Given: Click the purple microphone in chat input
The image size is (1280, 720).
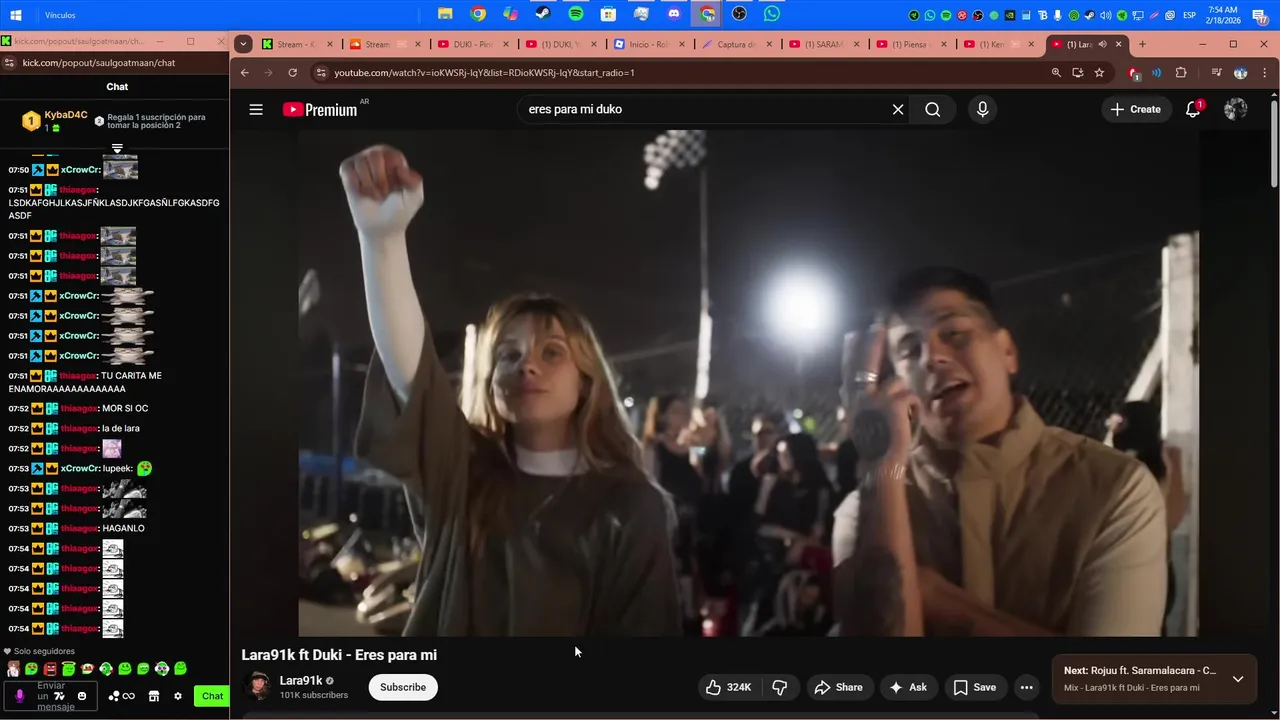Looking at the screenshot, I should (x=19, y=696).
